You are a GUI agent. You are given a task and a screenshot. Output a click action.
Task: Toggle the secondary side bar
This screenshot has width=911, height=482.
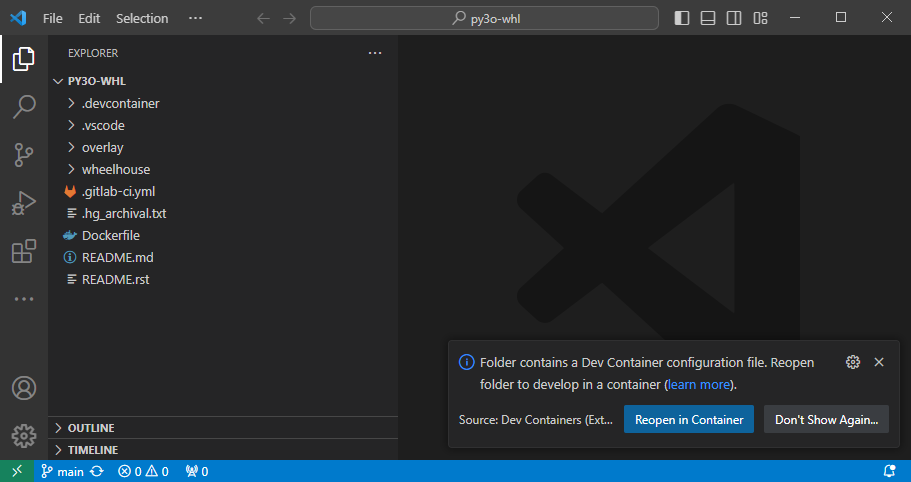click(x=734, y=18)
